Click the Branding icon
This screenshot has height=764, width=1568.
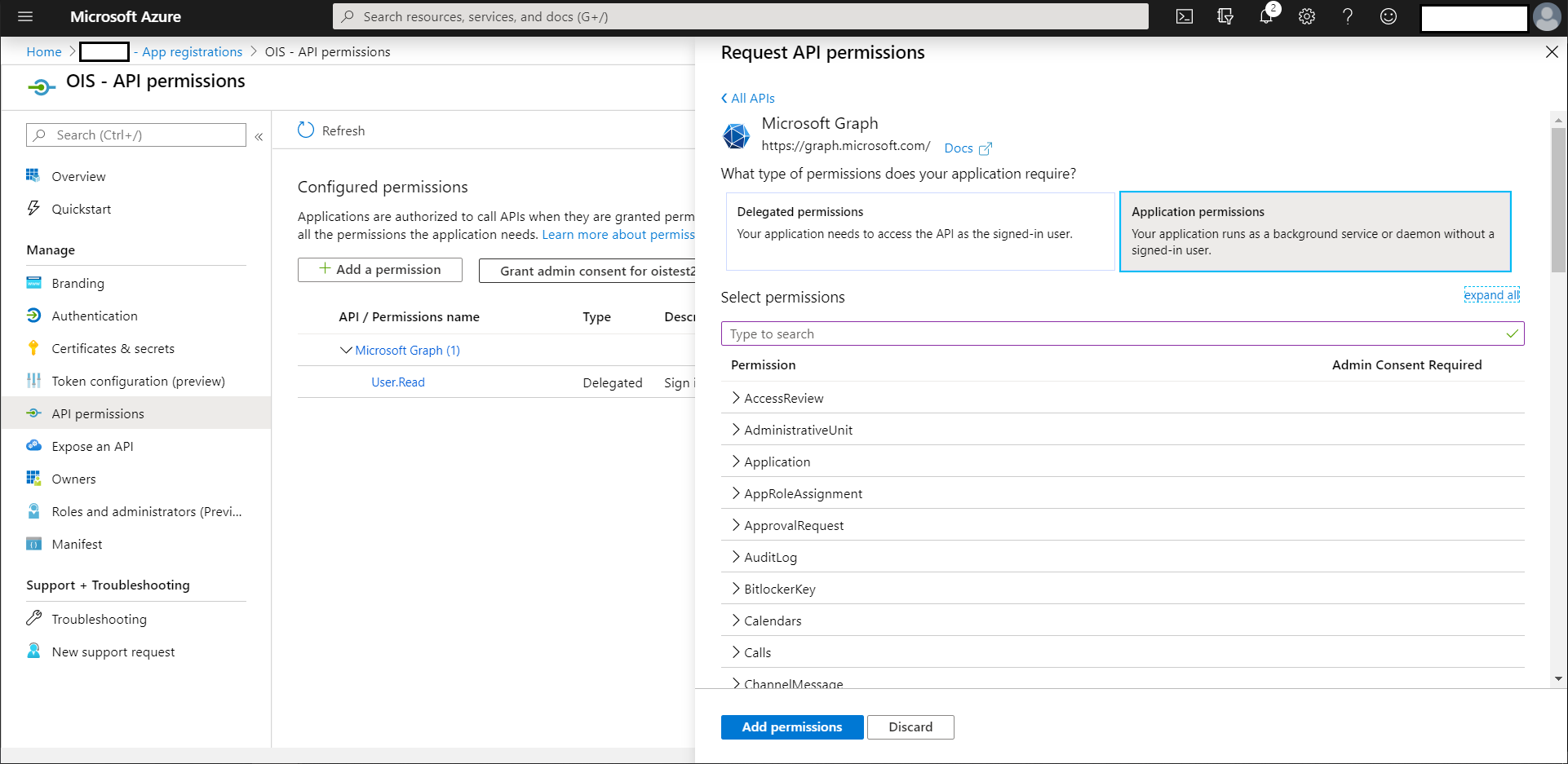[x=33, y=282]
